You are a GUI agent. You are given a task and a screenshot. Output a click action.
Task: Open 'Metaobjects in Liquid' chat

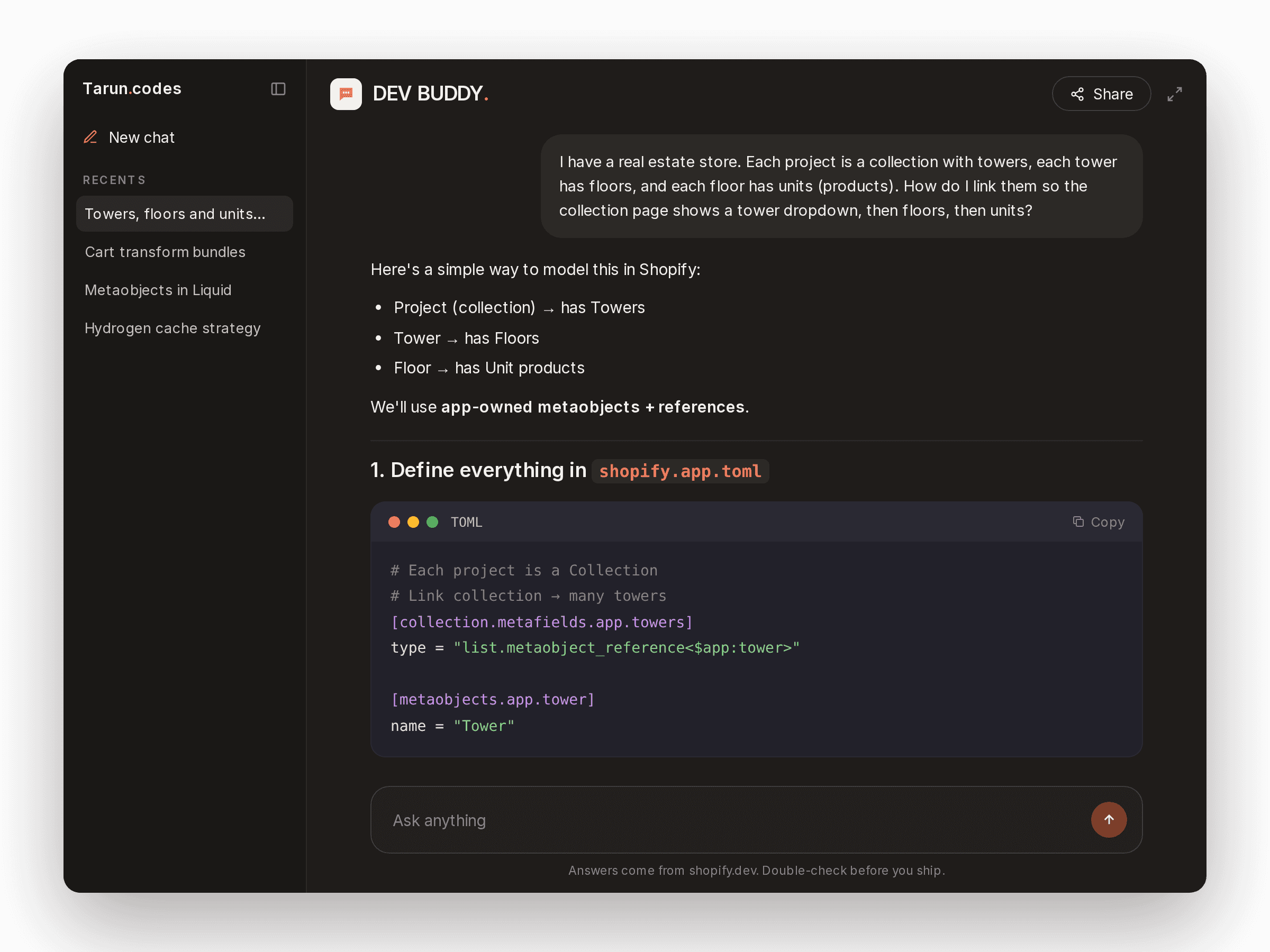184,290
